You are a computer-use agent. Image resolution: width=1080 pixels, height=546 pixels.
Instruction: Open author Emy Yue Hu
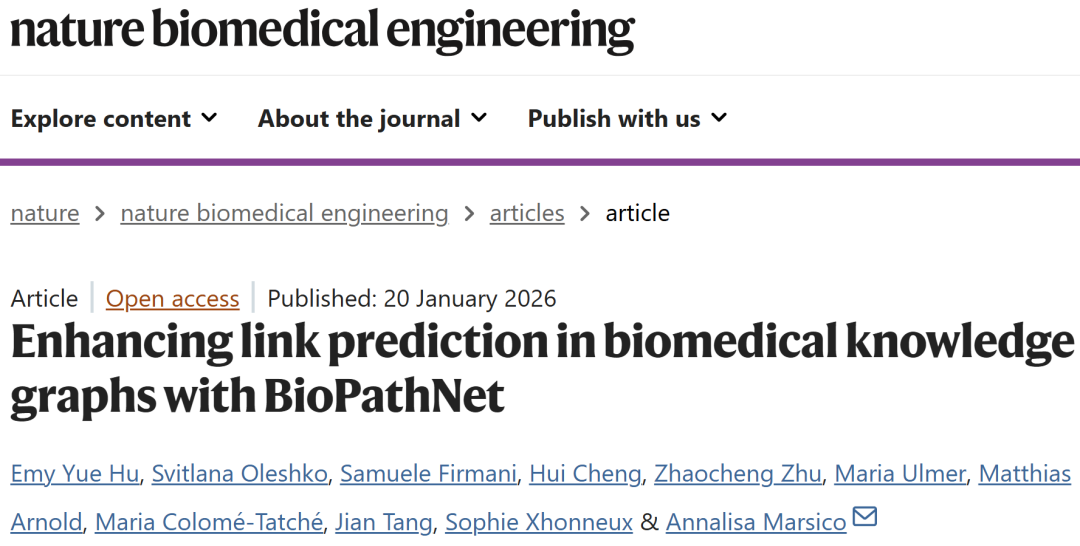[75, 474]
